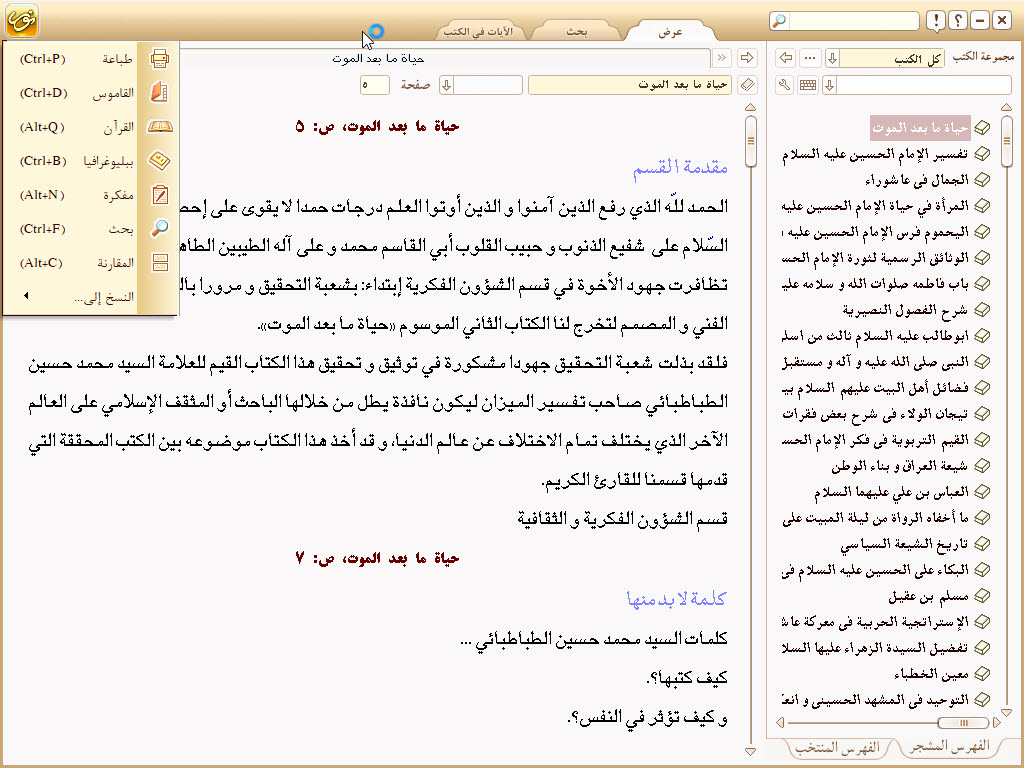Click the صفحة page number field

point(375,85)
